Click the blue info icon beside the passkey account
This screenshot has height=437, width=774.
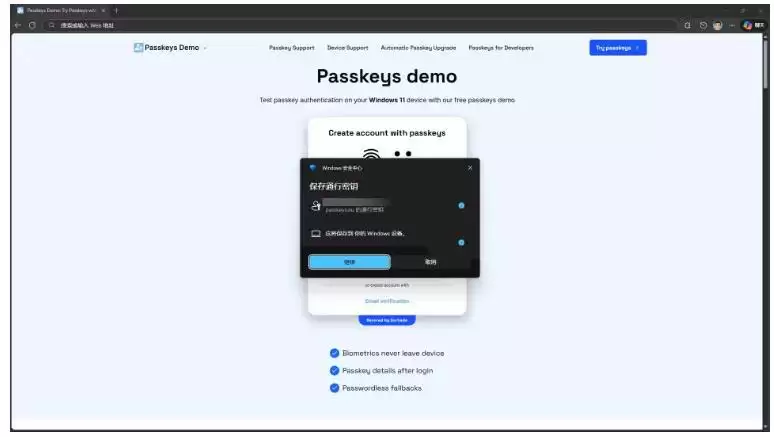[461, 205]
